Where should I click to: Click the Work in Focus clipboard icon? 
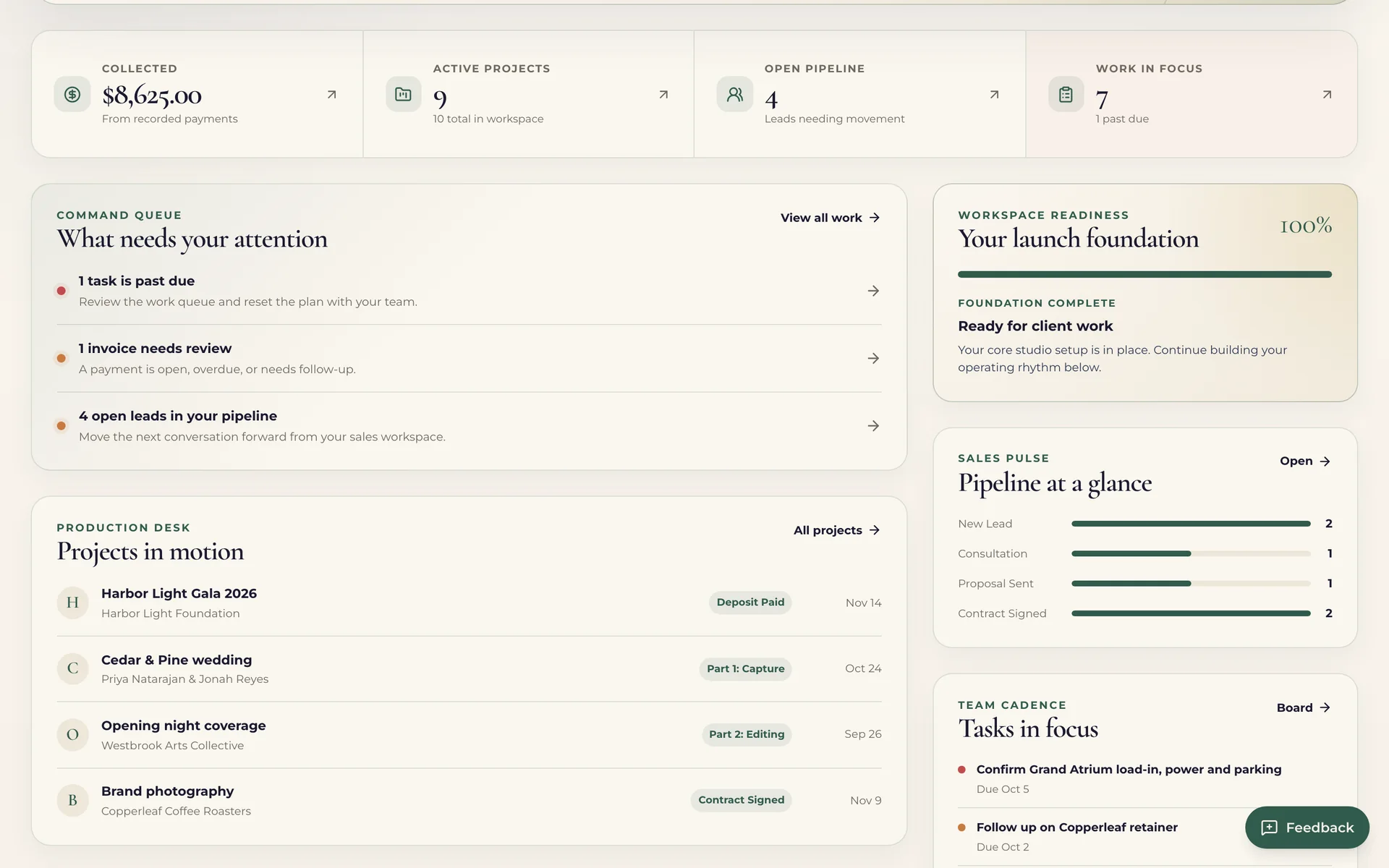coord(1066,94)
